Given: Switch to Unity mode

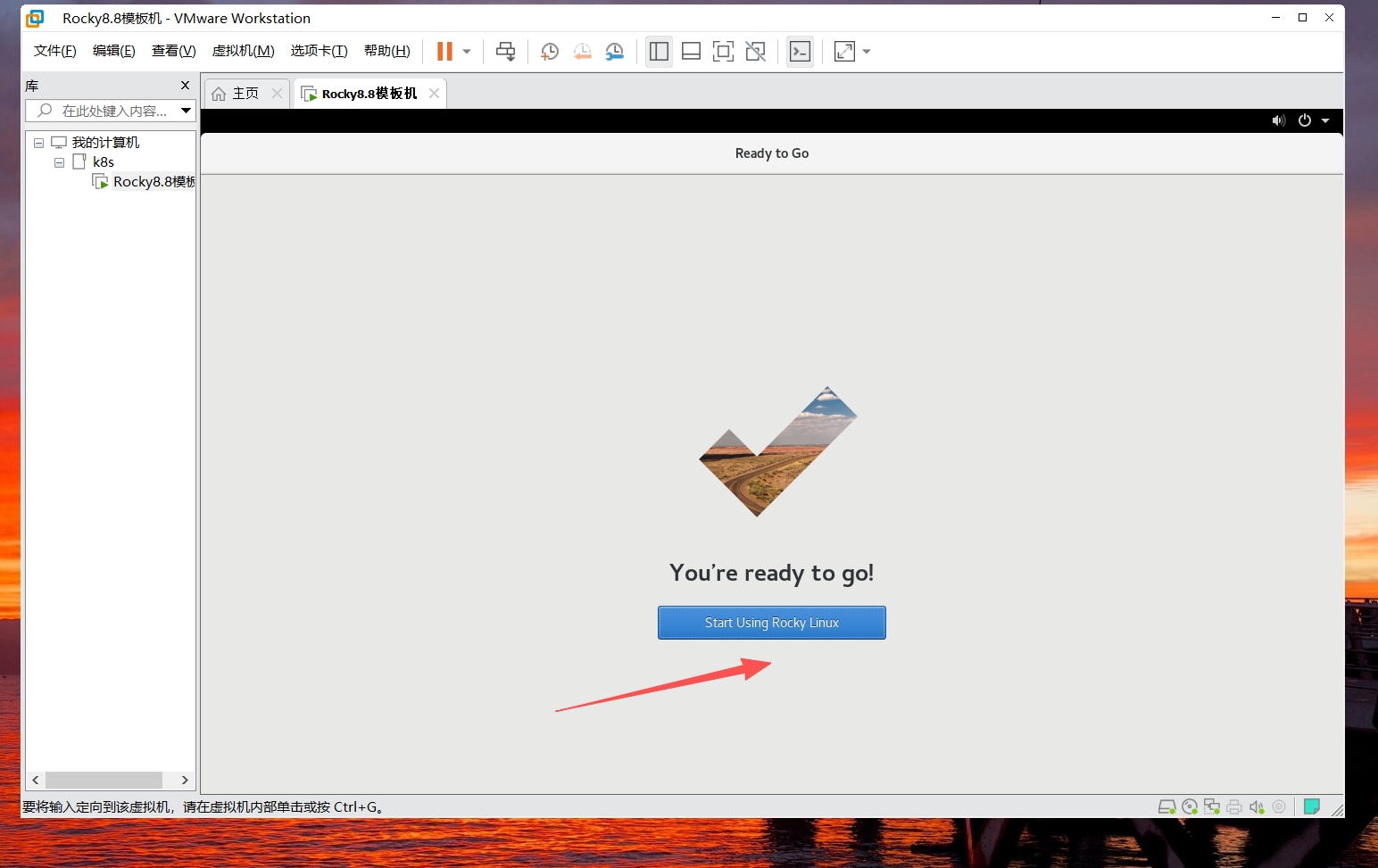Looking at the screenshot, I should click(755, 52).
